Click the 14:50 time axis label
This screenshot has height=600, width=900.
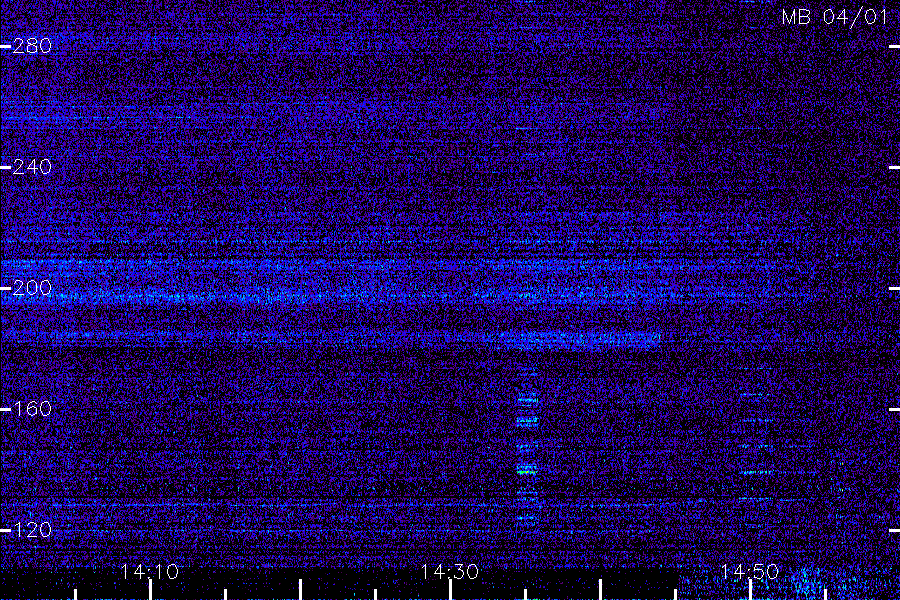click(x=749, y=572)
